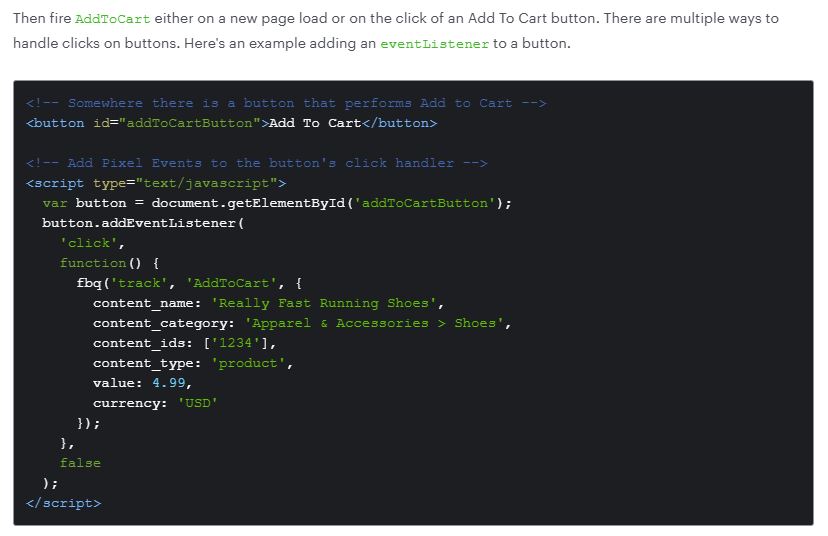
Task: Click the value: 4.99 line
Action: 143,383
